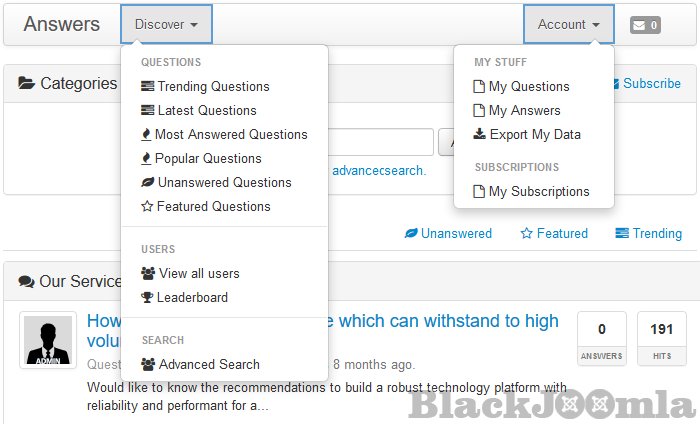Go to My Questions in Account menu

pos(529,86)
